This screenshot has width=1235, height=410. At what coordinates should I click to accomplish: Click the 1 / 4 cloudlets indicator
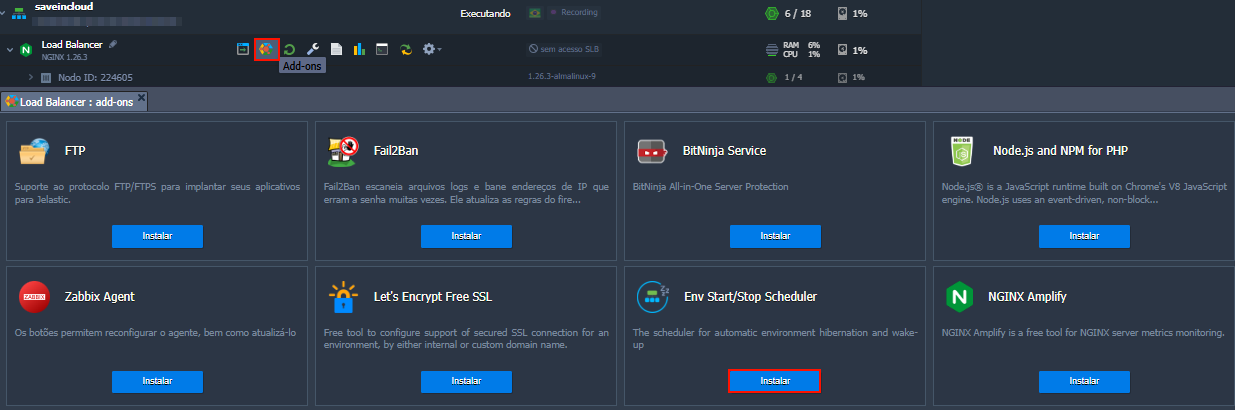point(784,77)
